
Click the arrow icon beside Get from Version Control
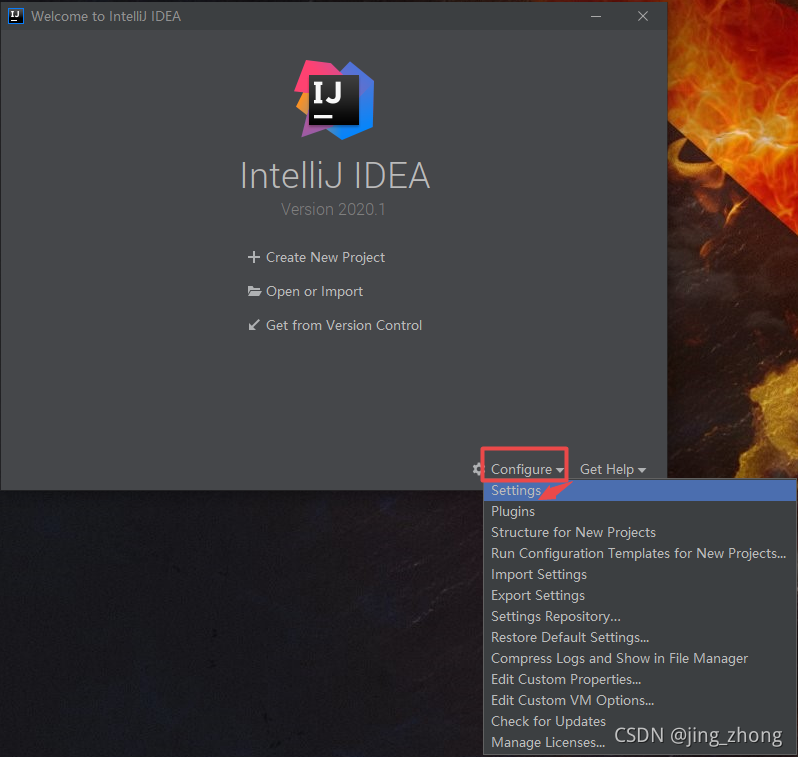pos(254,325)
